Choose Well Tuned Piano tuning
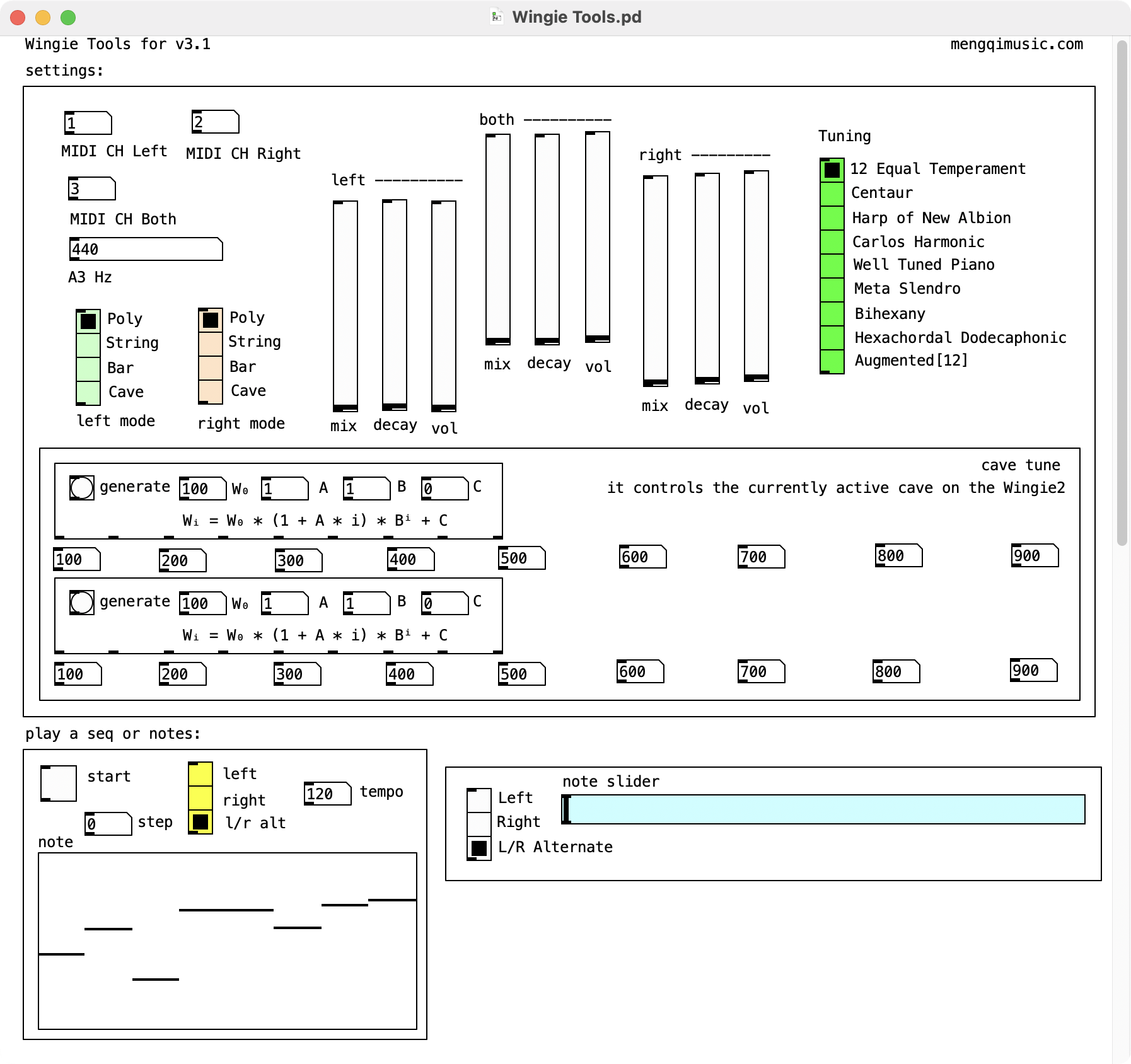 coord(832,266)
